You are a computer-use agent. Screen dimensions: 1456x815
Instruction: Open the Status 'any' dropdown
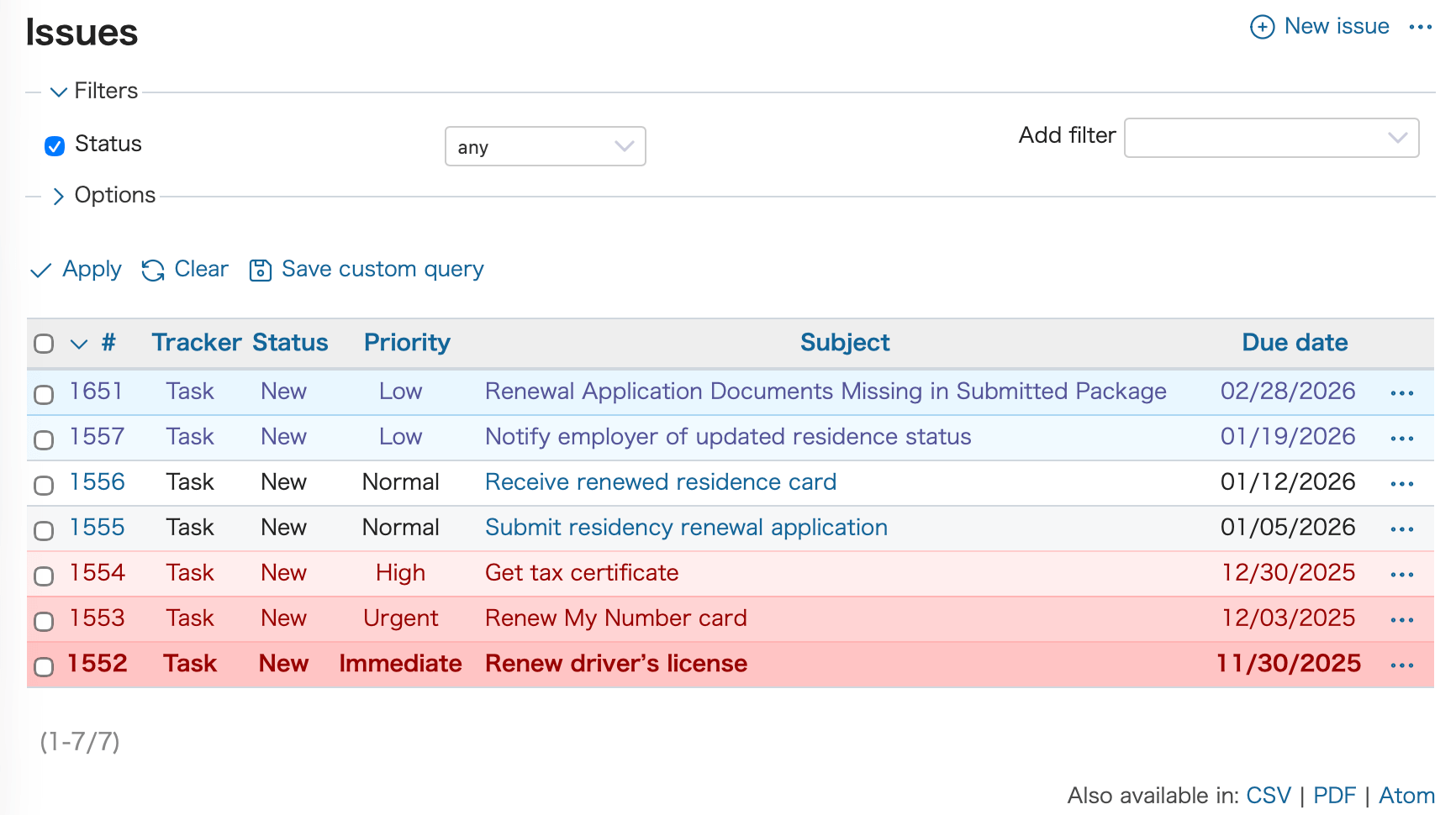pos(545,146)
